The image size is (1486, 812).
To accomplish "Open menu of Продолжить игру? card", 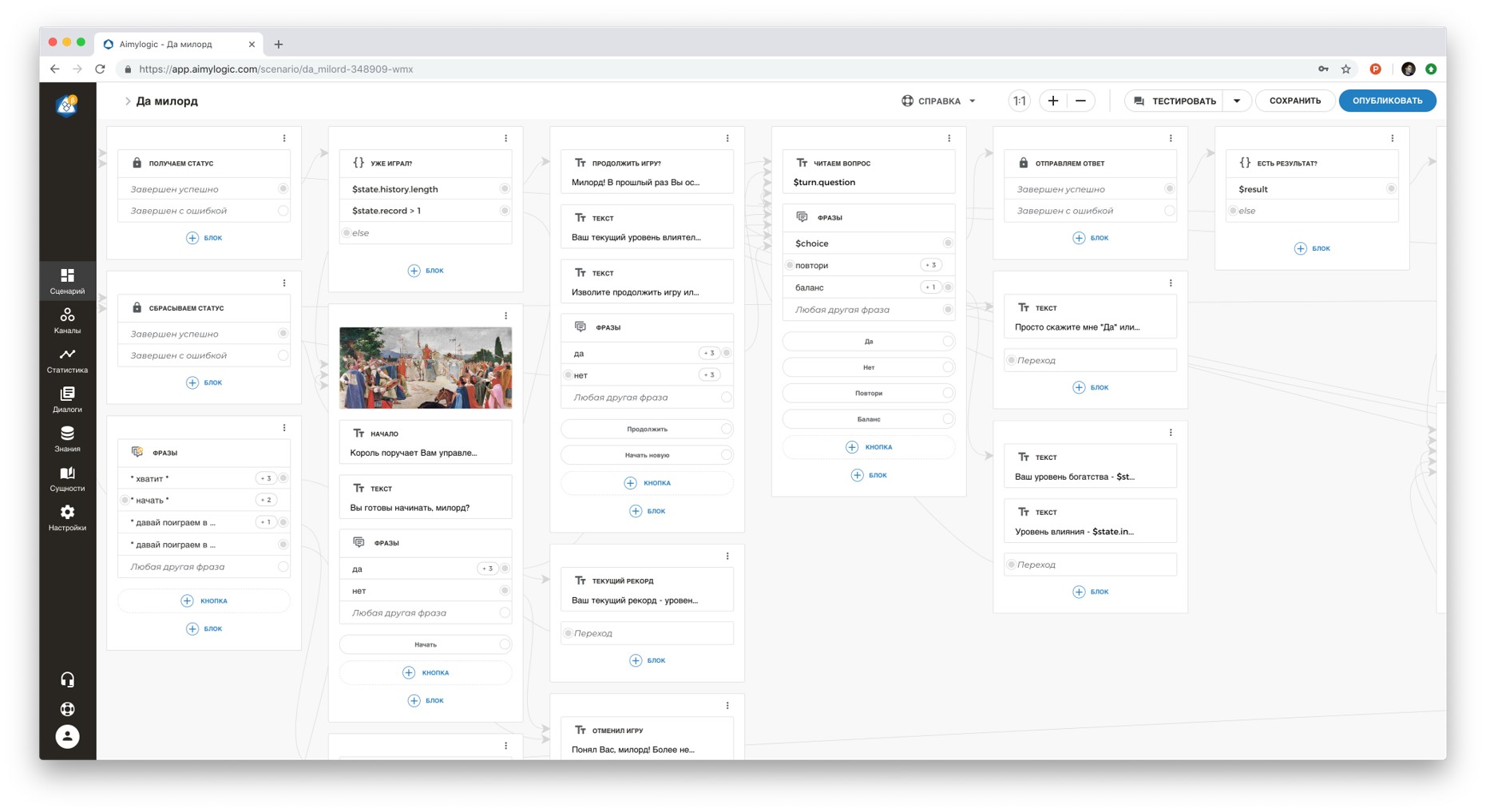I will click(x=727, y=138).
